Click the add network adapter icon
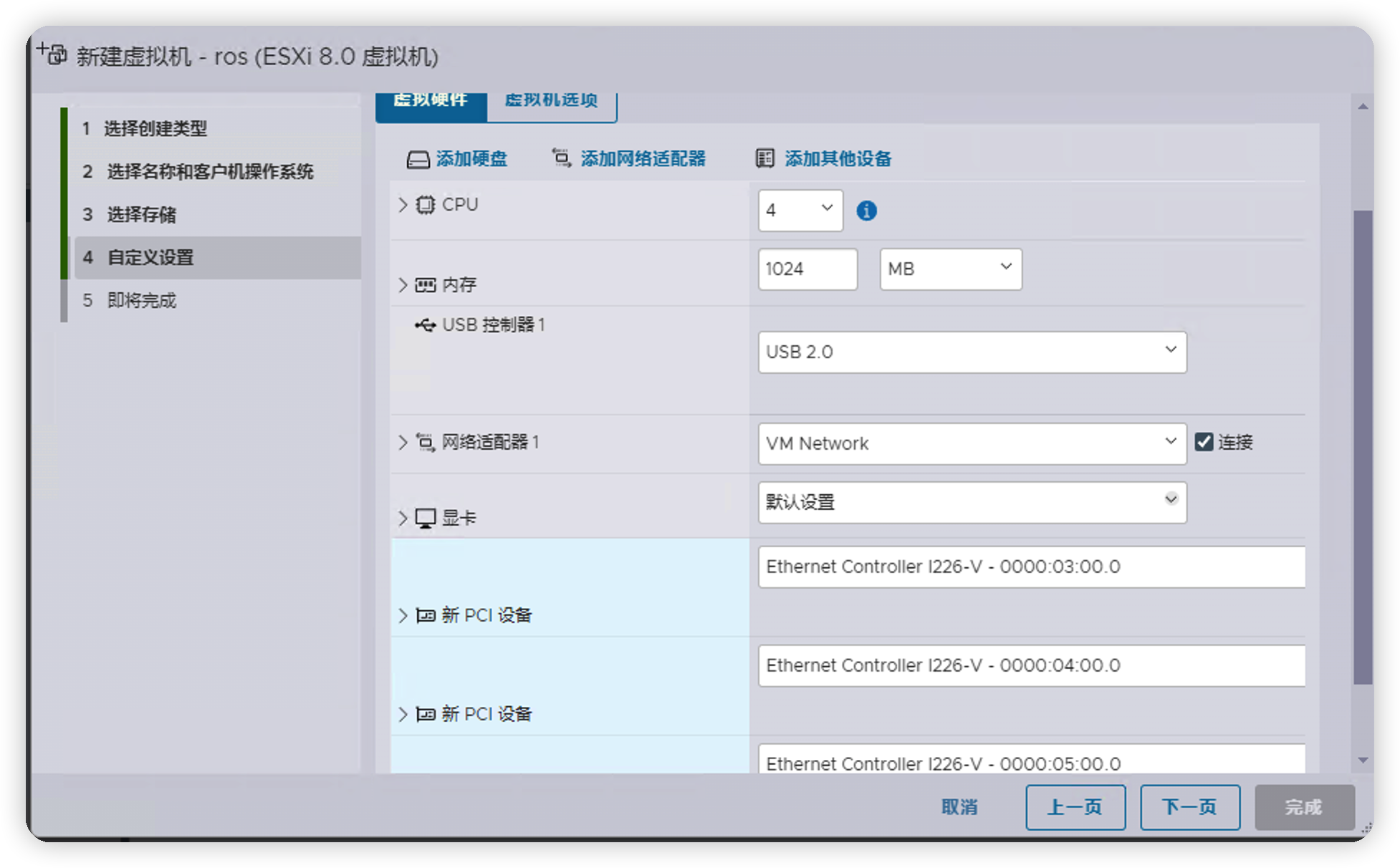 [x=561, y=158]
